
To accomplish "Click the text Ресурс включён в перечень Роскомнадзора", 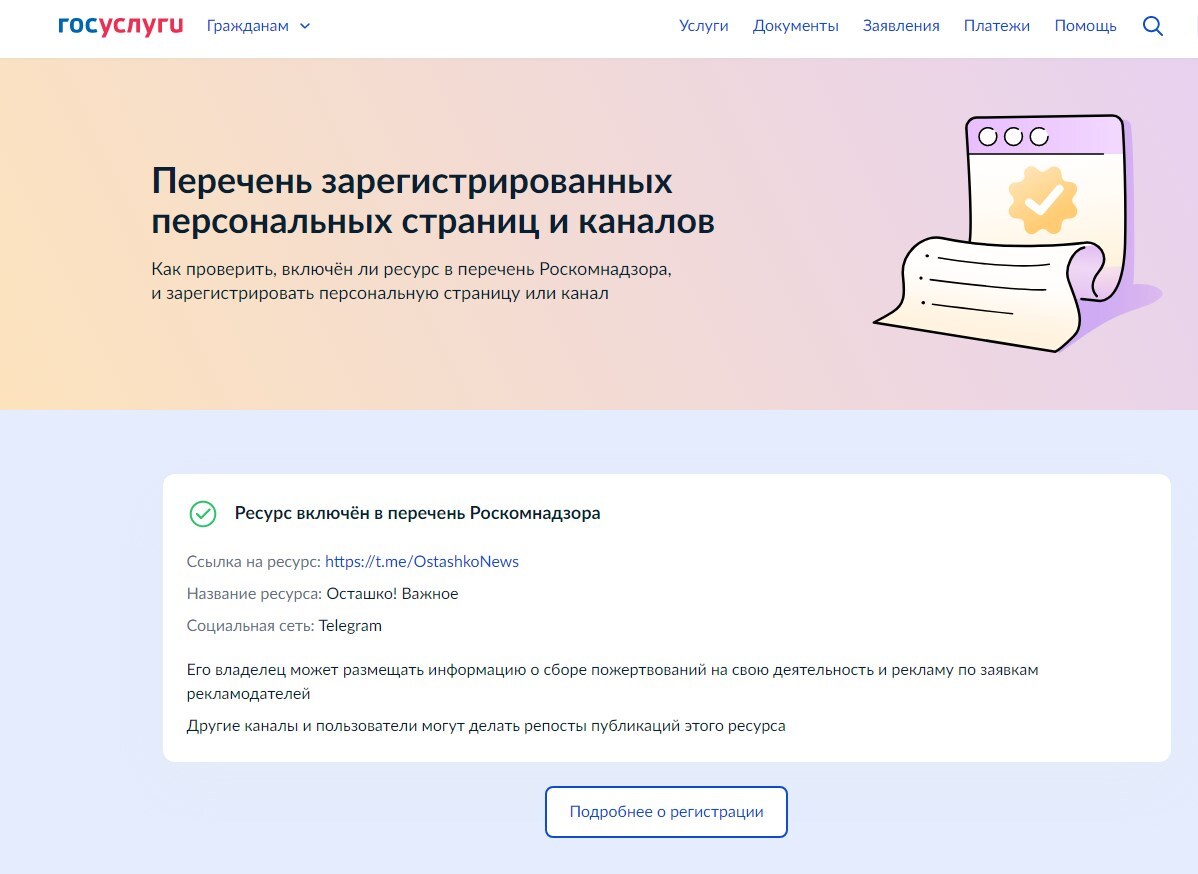I will [417, 513].
